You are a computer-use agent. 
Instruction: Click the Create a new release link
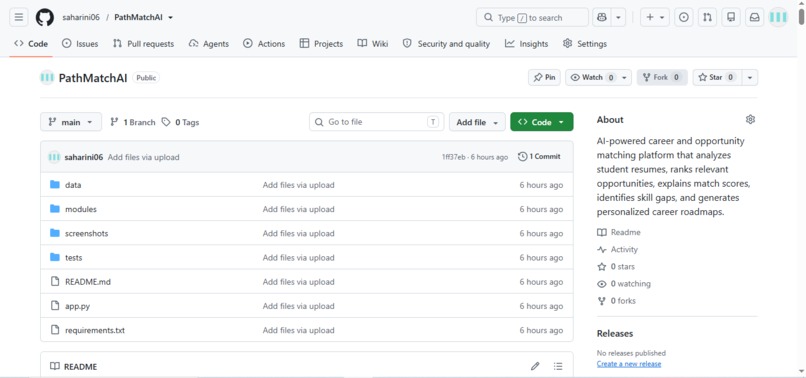pos(629,364)
